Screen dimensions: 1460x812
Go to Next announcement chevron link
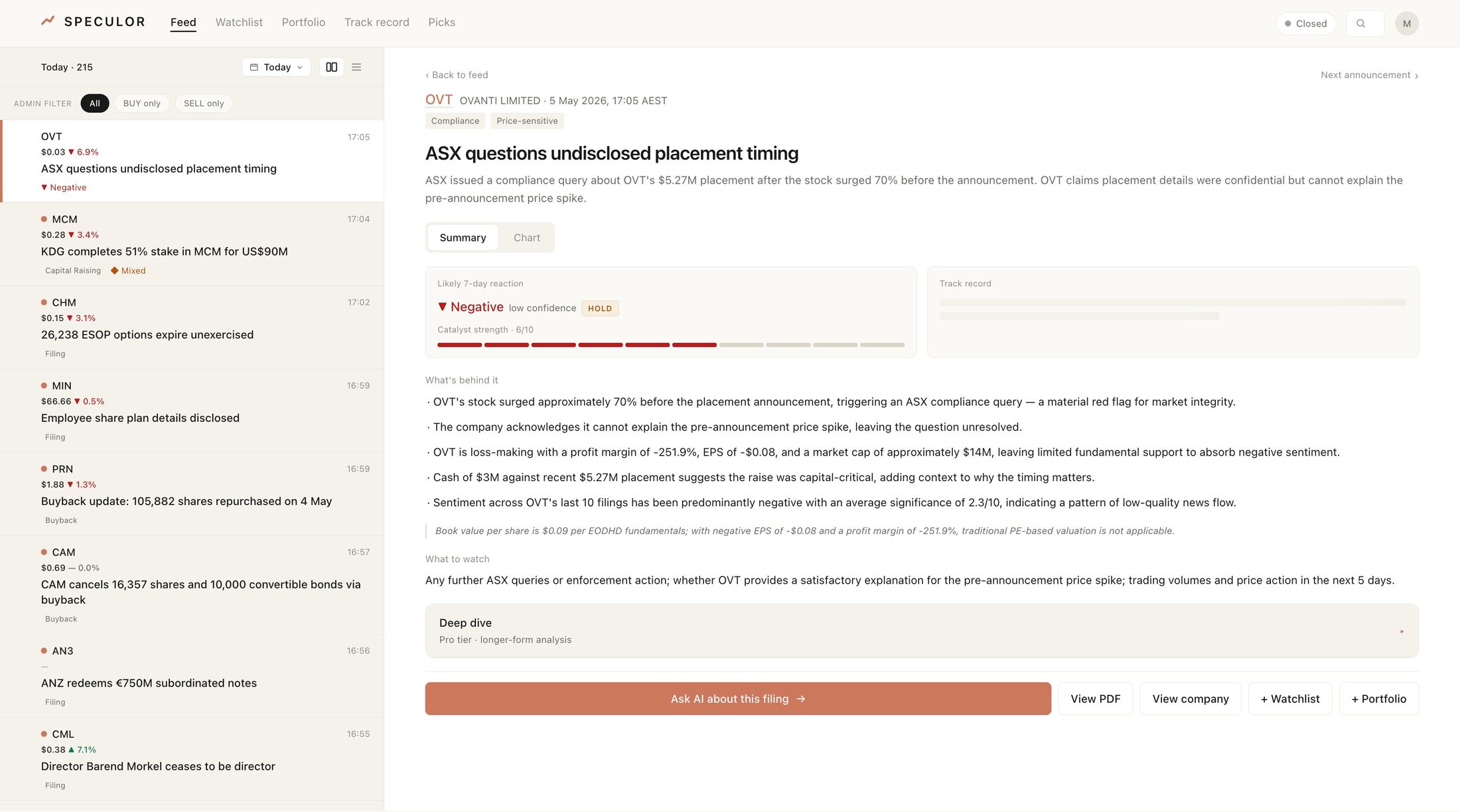(x=1369, y=75)
